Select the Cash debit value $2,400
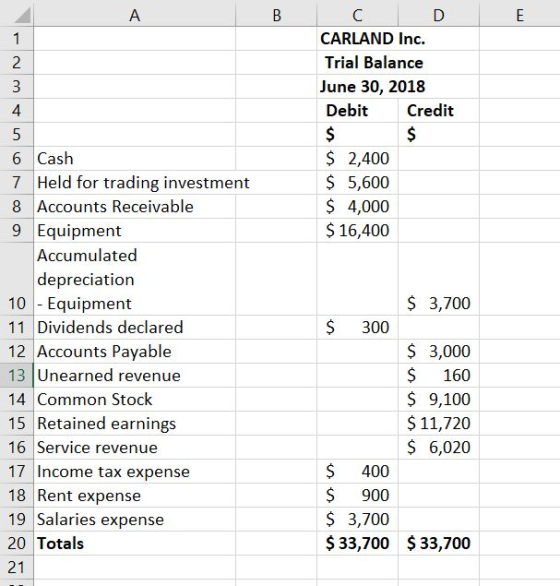The height and width of the screenshot is (586, 560). 357,158
